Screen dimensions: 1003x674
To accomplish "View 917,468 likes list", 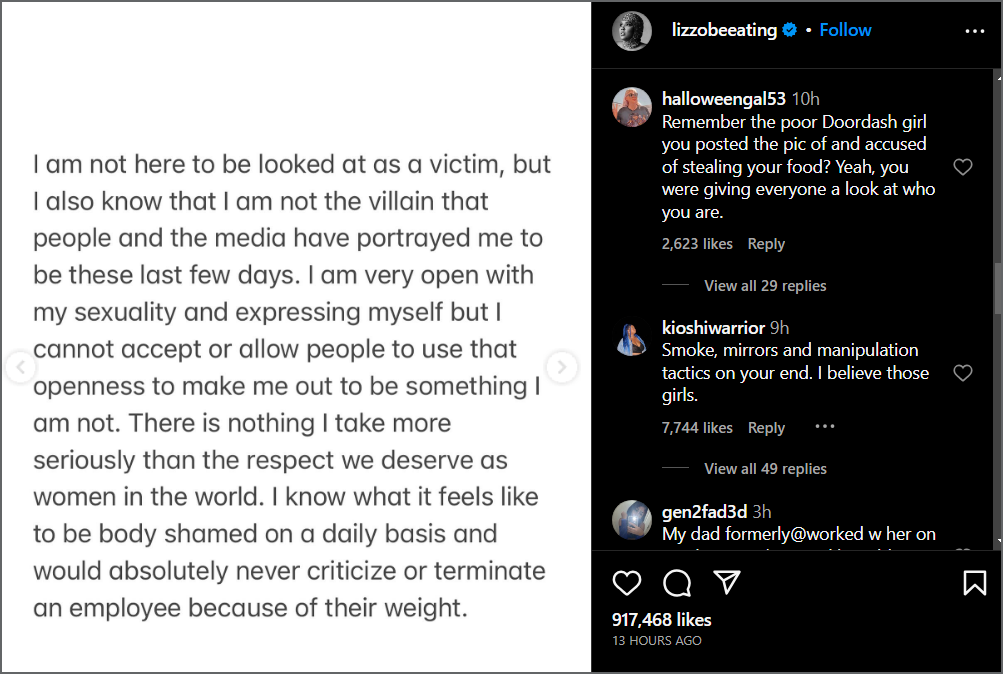I will tap(659, 620).
